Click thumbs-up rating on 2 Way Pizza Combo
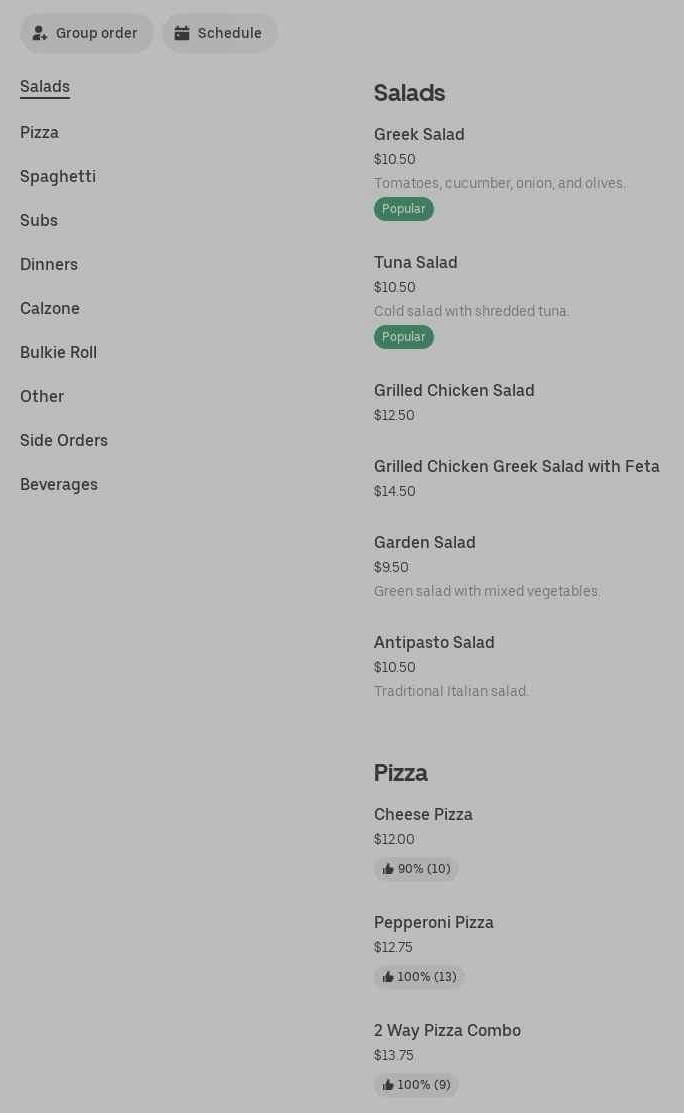The image size is (684, 1113). click(416, 1085)
